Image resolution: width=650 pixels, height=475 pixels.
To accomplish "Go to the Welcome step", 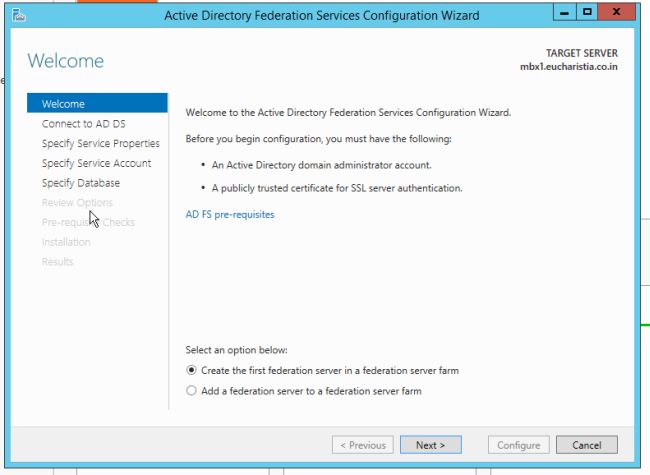I will pos(64,104).
